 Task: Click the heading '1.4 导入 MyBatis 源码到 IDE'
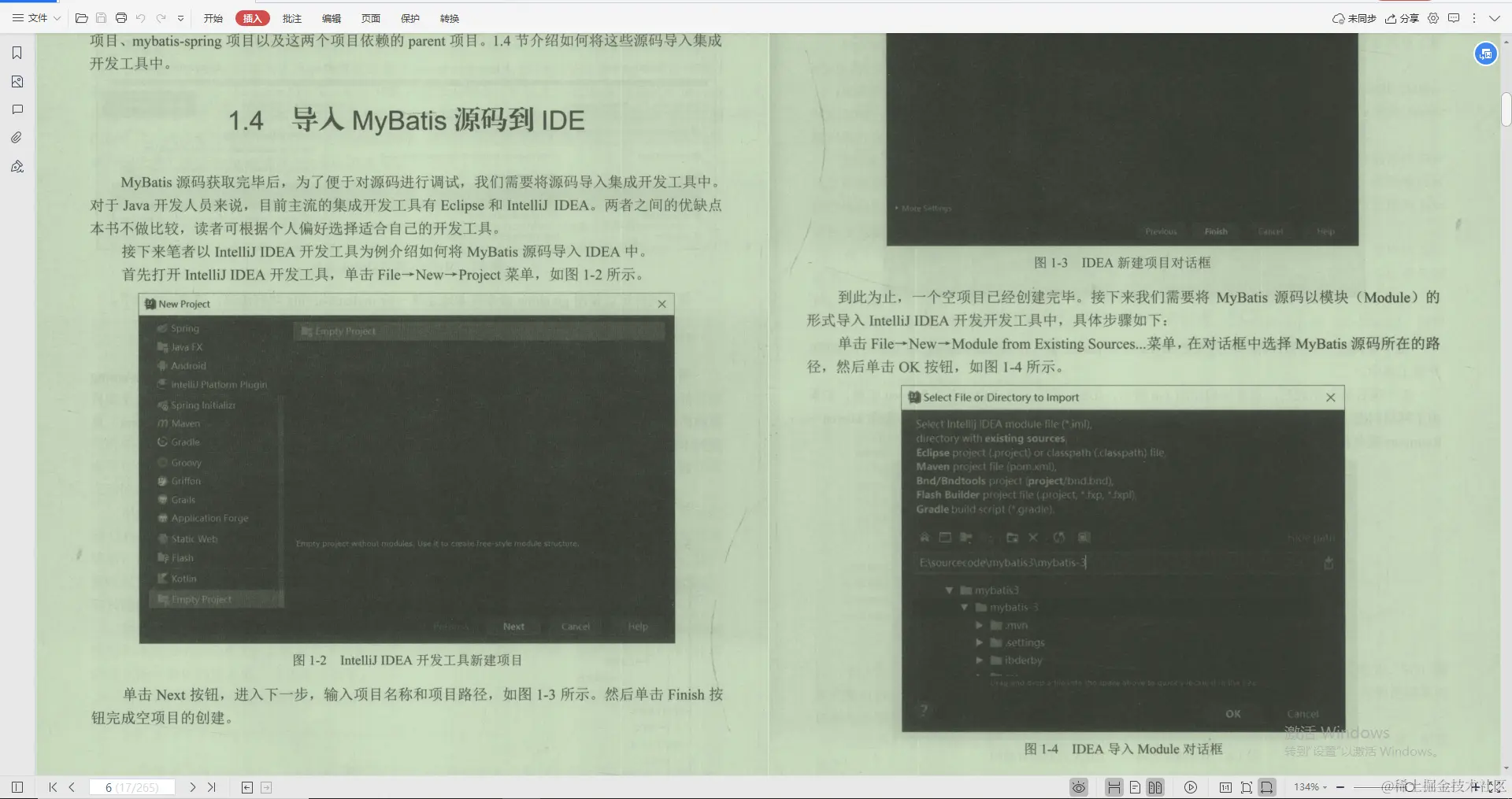tap(406, 120)
